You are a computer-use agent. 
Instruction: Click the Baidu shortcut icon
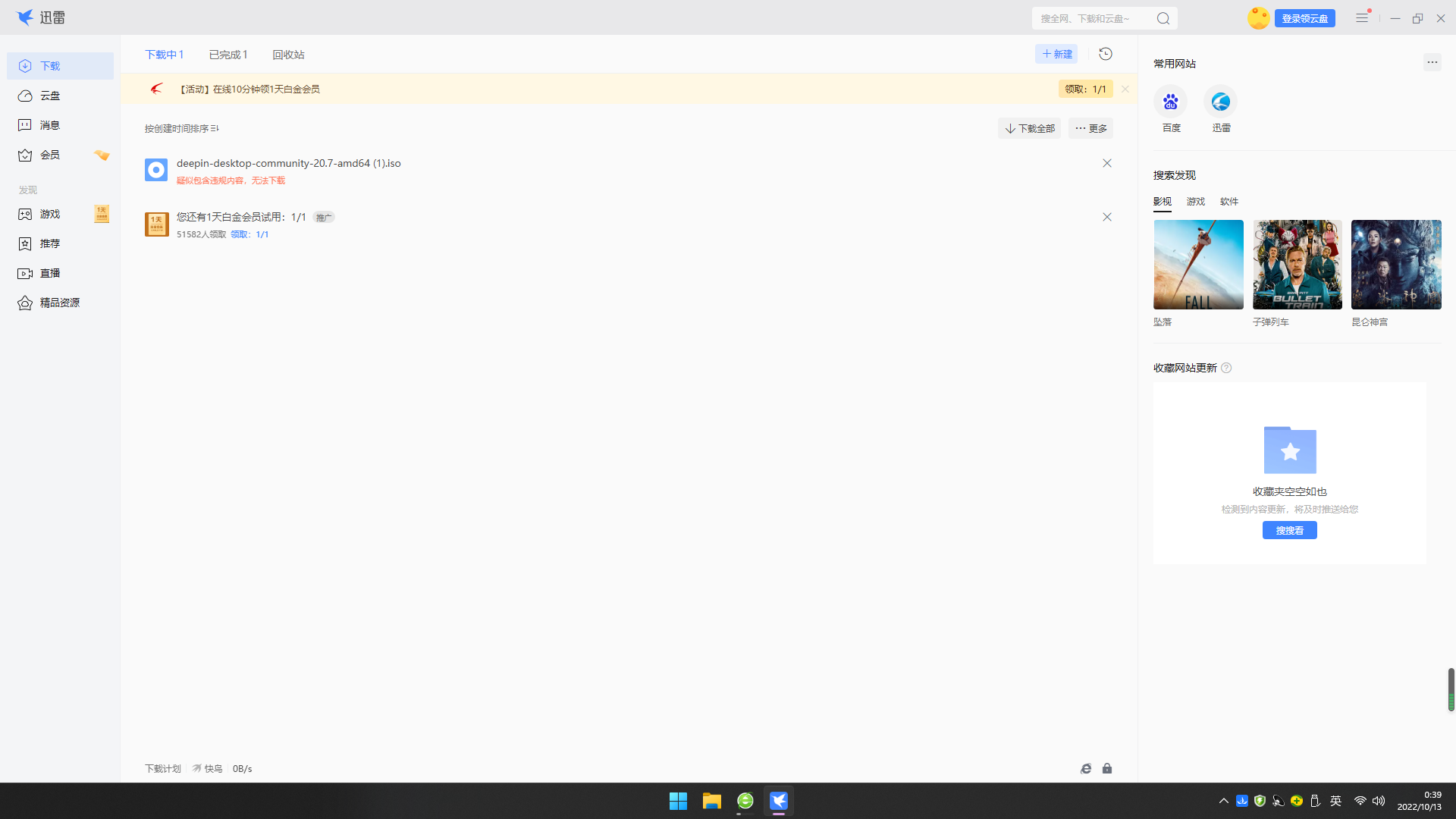pos(1171,102)
